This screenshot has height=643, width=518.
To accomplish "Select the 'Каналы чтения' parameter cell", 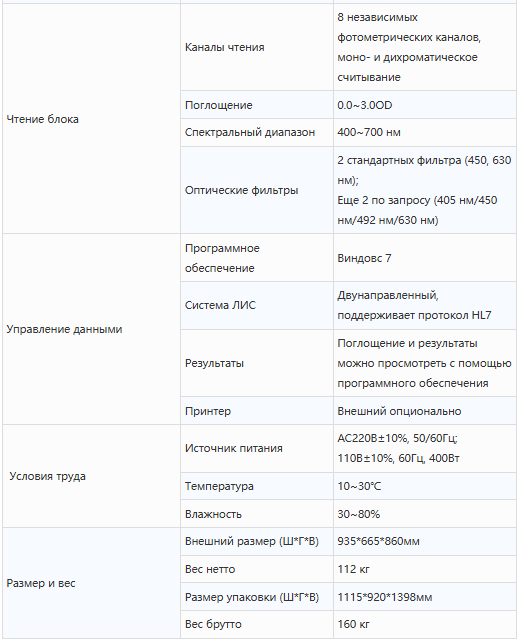I will click(257, 47).
